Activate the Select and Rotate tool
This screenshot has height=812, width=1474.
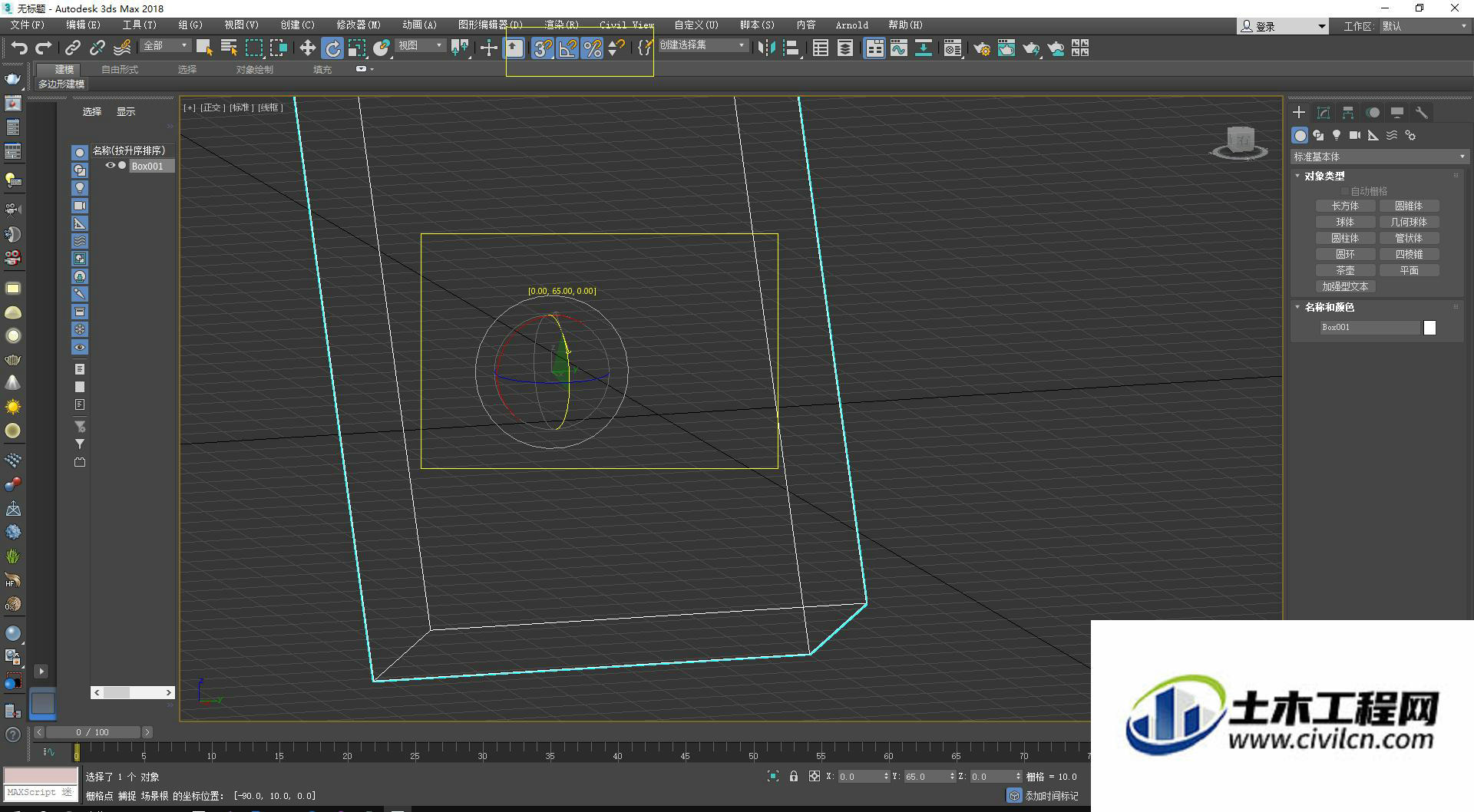[332, 48]
